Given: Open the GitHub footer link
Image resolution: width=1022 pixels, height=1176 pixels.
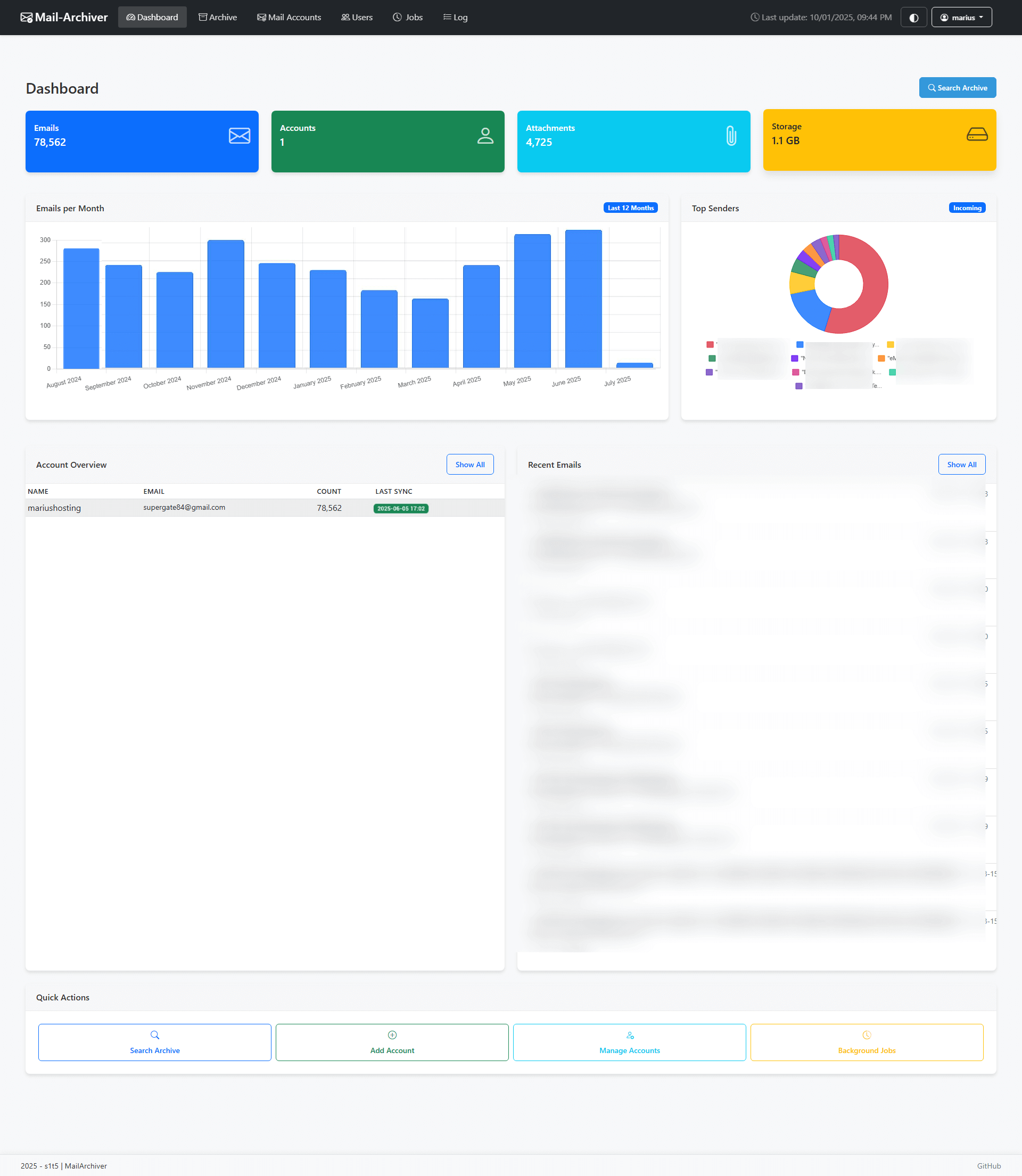Looking at the screenshot, I should [988, 1166].
